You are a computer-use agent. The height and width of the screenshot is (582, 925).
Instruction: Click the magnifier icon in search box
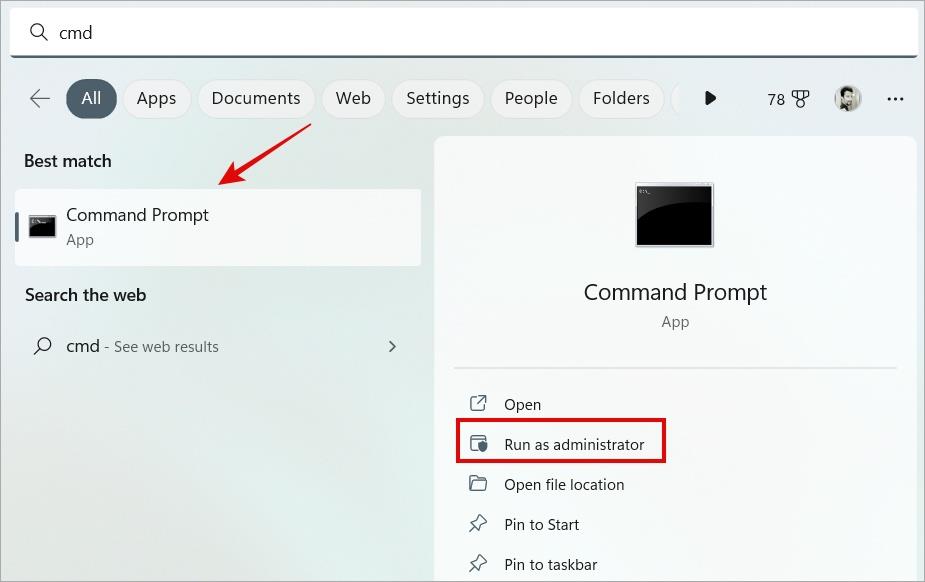pos(39,32)
